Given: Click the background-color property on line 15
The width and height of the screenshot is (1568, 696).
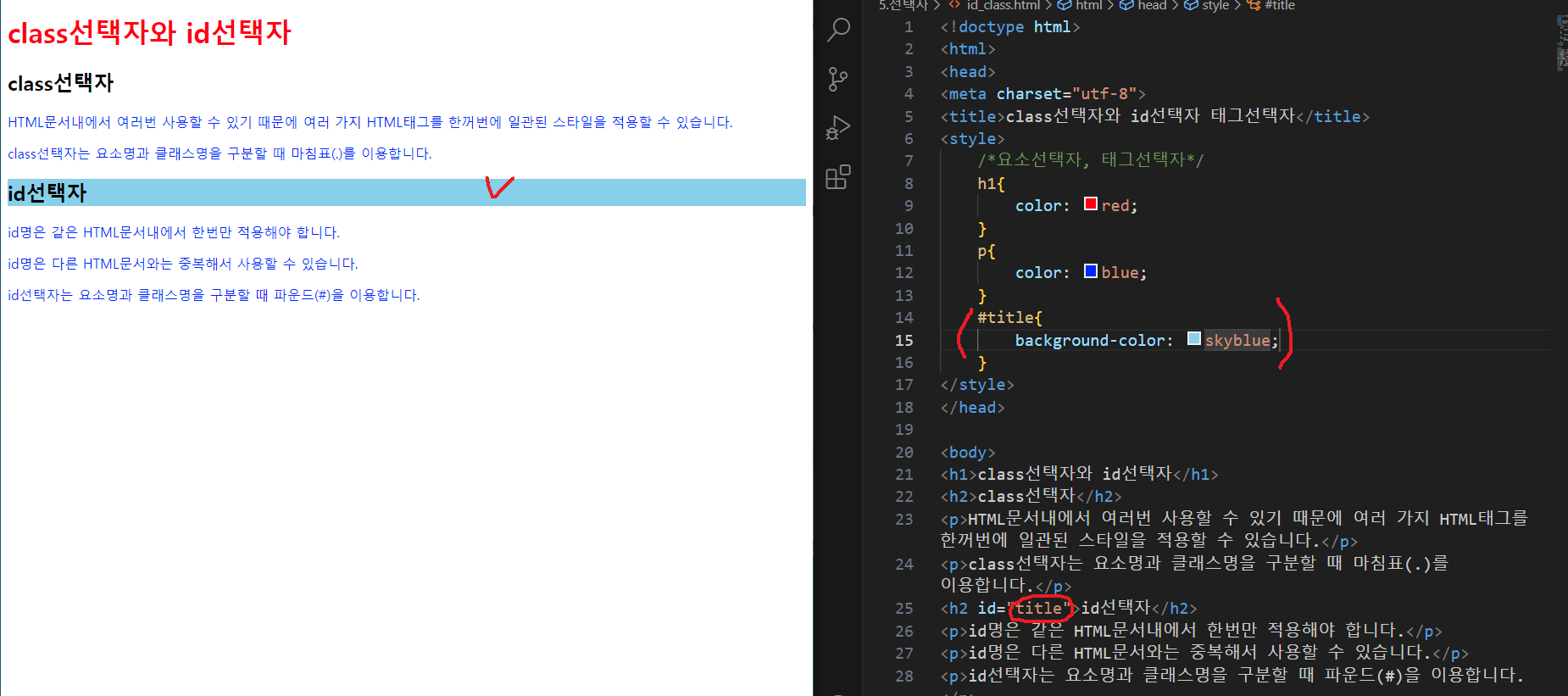Looking at the screenshot, I should [1090, 340].
